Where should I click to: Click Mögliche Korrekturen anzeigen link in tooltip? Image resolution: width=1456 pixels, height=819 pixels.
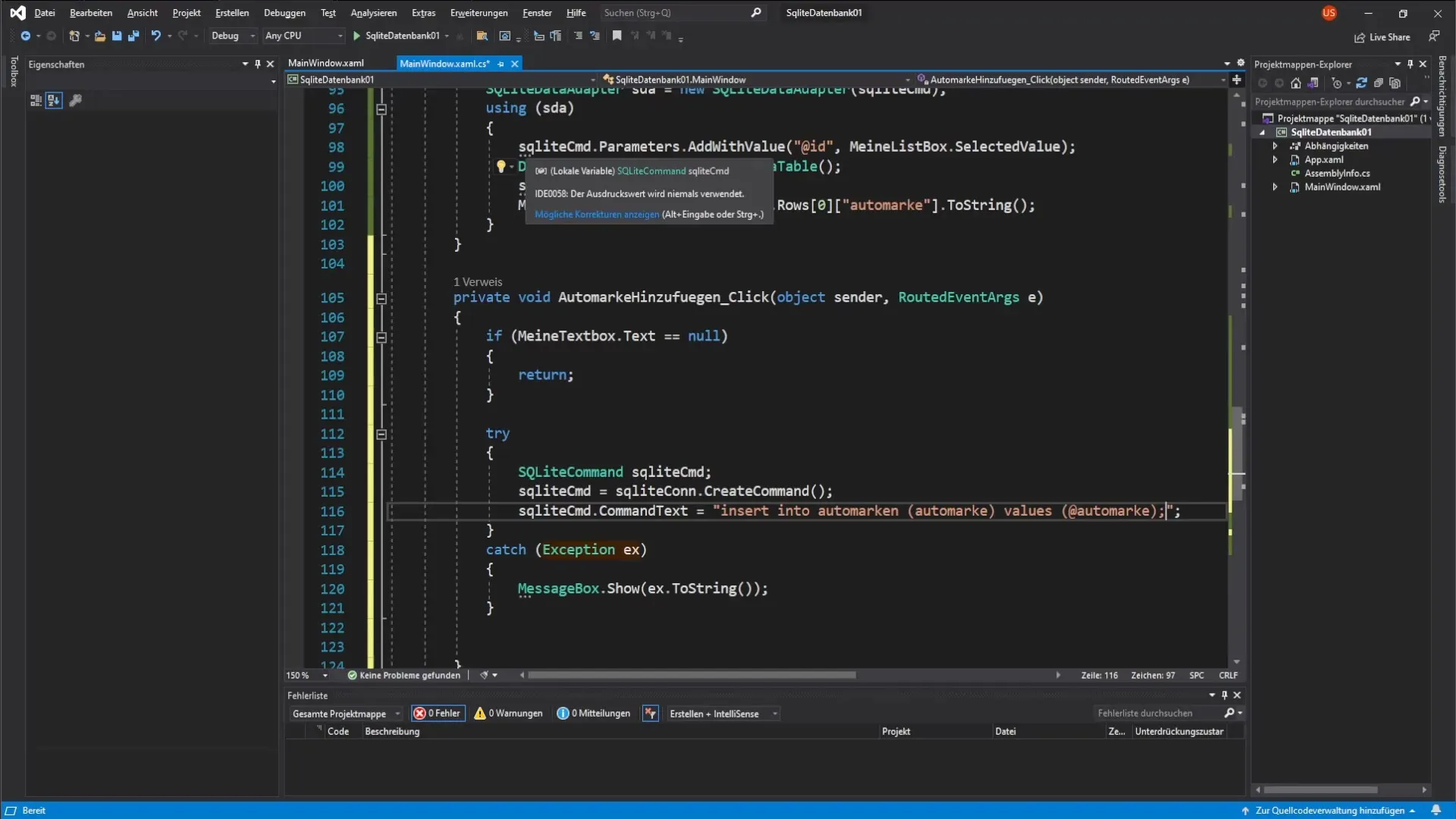coord(597,215)
